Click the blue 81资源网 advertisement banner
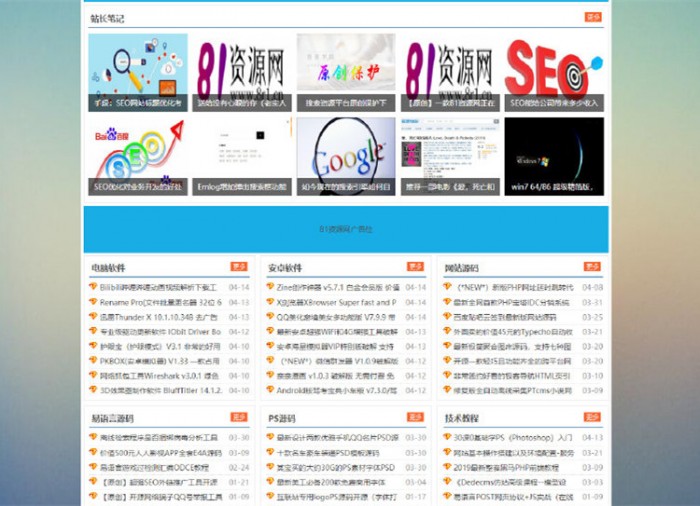Screen dimensions: 700x506 [x=346, y=229]
